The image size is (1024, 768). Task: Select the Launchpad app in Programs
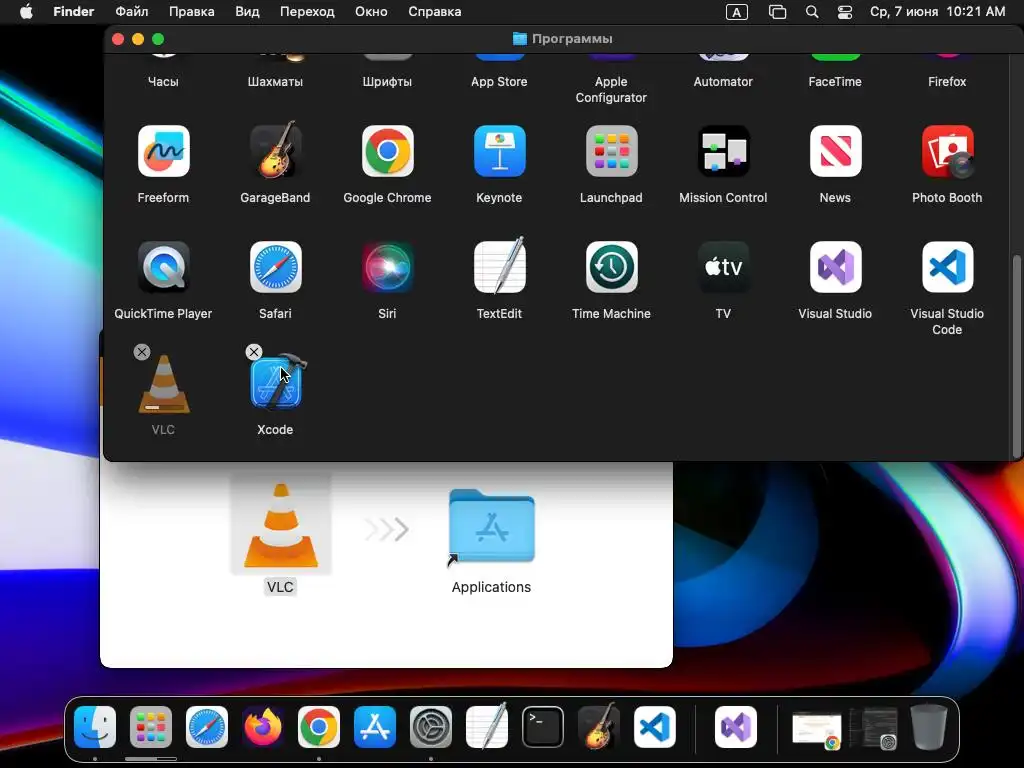pos(611,152)
